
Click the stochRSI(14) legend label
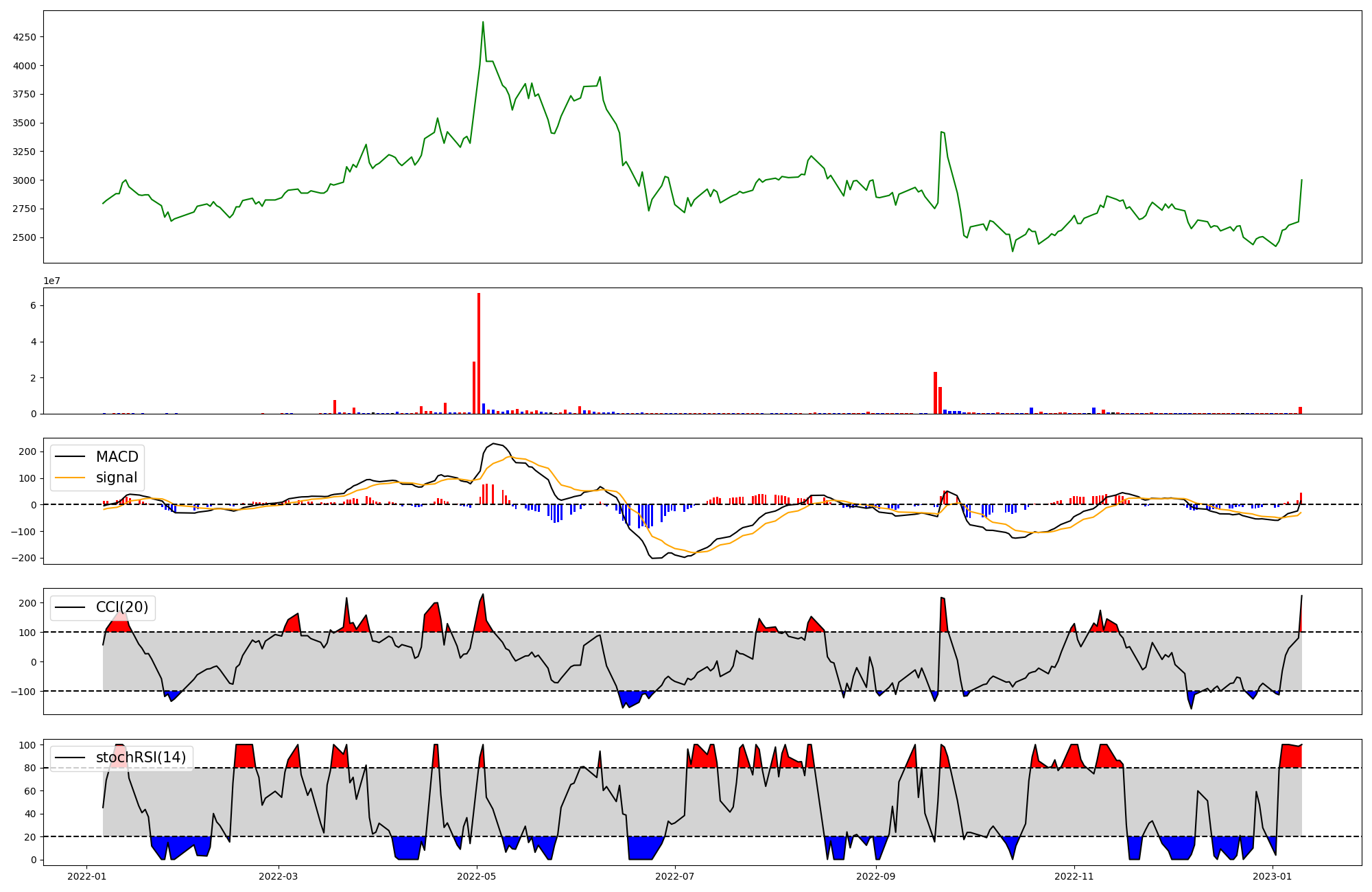pyautogui.click(x=141, y=758)
